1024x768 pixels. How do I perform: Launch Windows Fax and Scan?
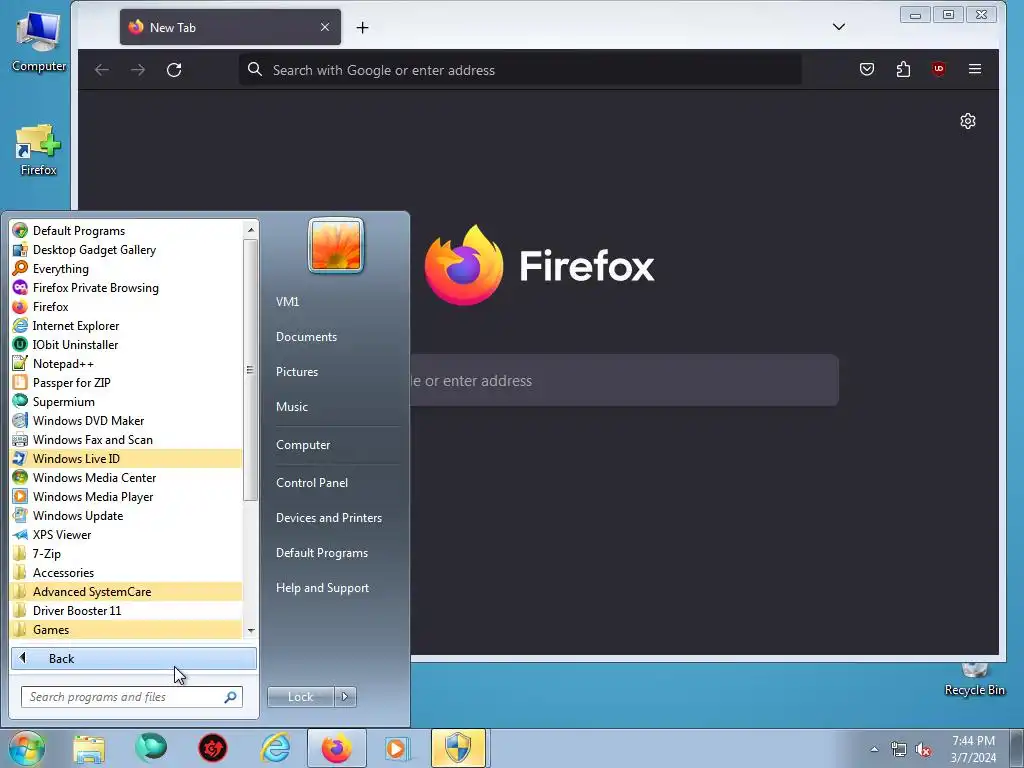[127, 439]
